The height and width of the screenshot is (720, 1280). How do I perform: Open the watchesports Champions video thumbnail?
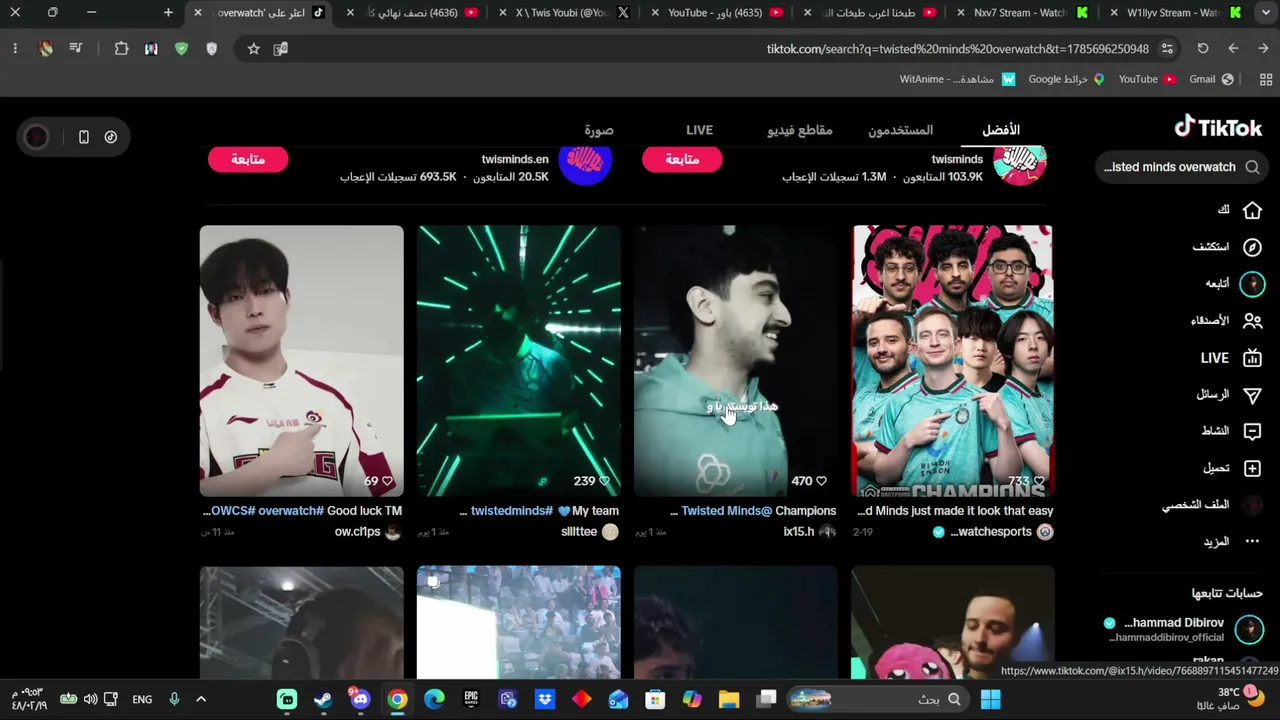point(952,360)
